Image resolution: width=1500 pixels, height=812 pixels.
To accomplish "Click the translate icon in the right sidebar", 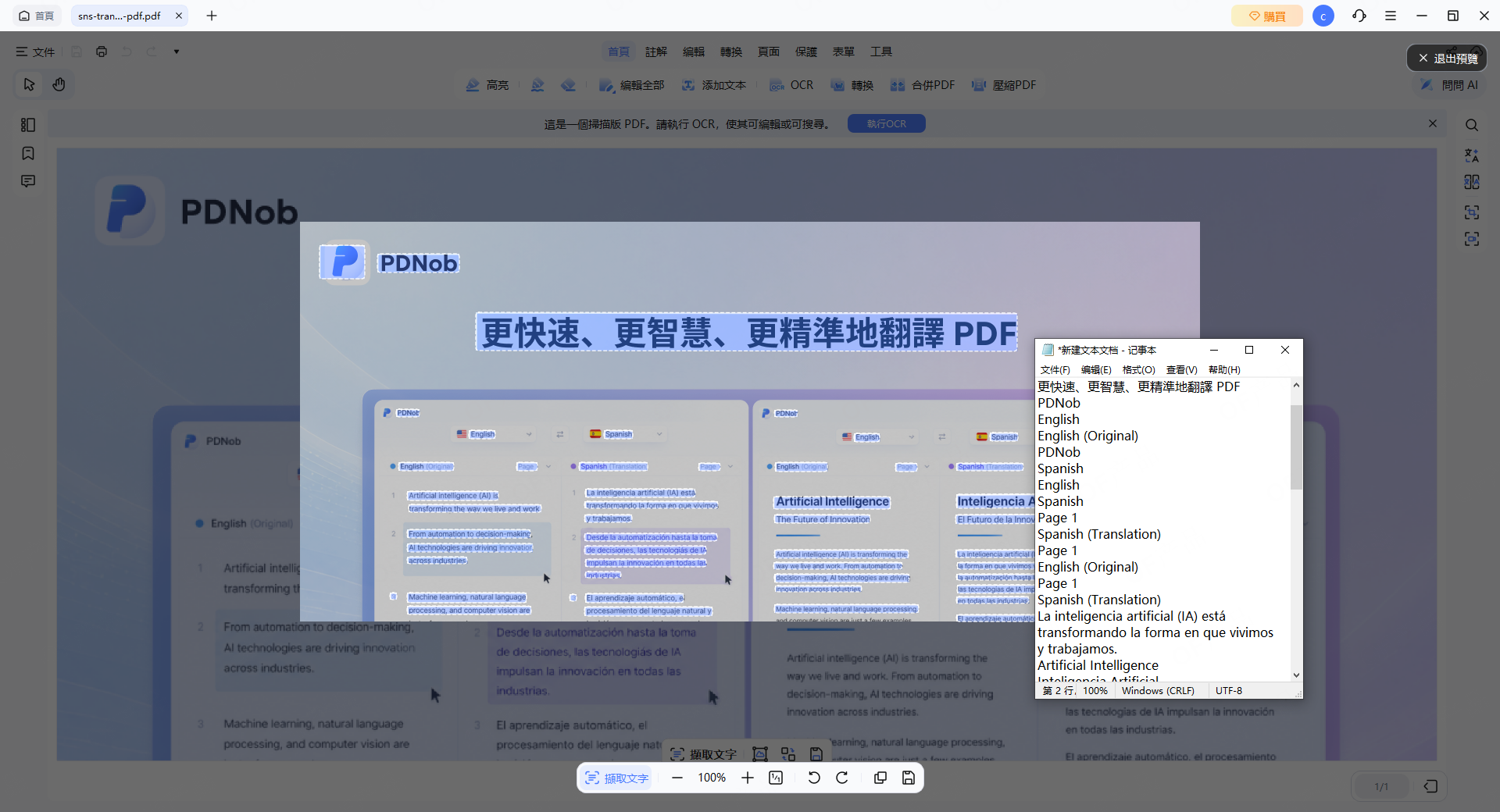I will [1472, 155].
